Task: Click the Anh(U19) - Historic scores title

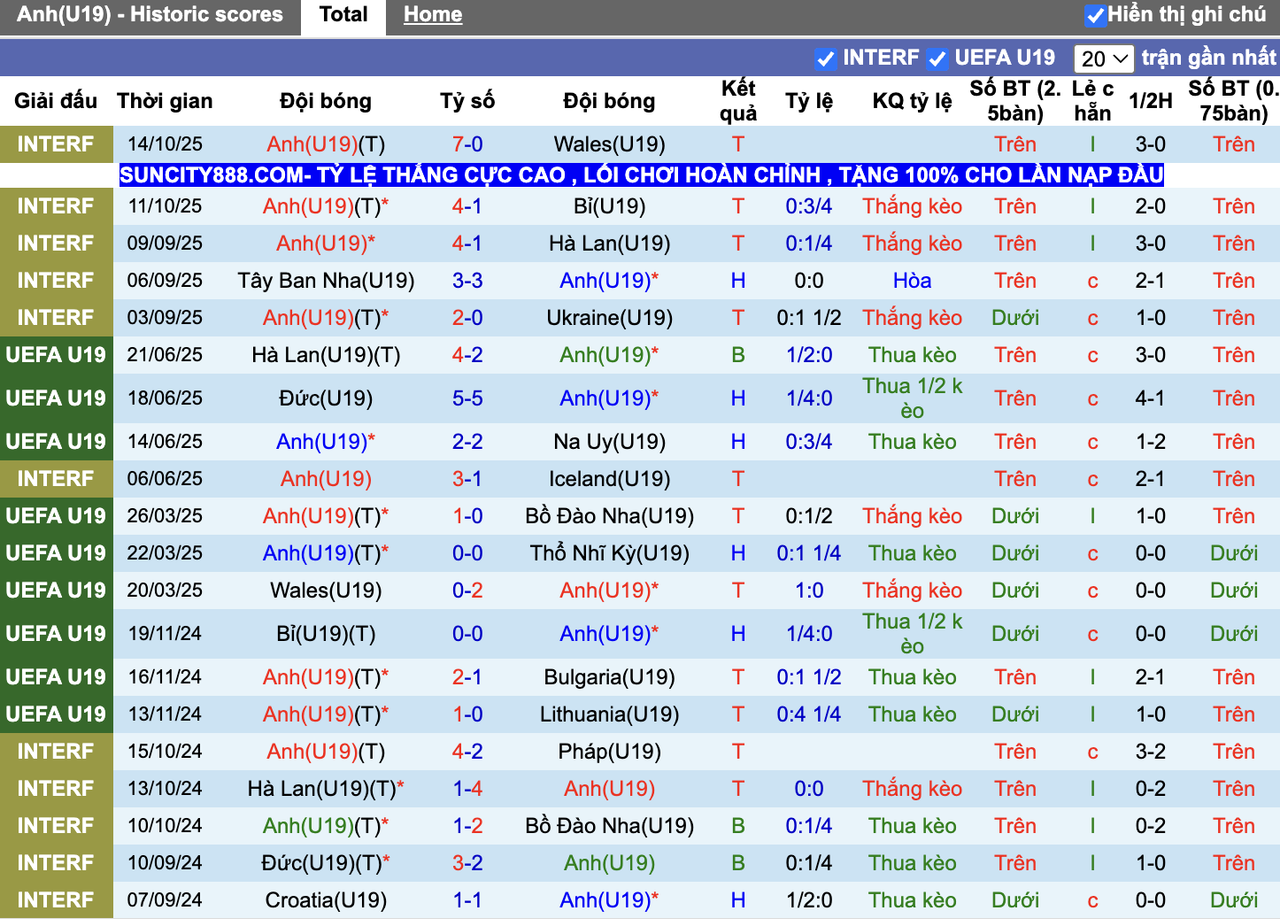Action: 150,15
